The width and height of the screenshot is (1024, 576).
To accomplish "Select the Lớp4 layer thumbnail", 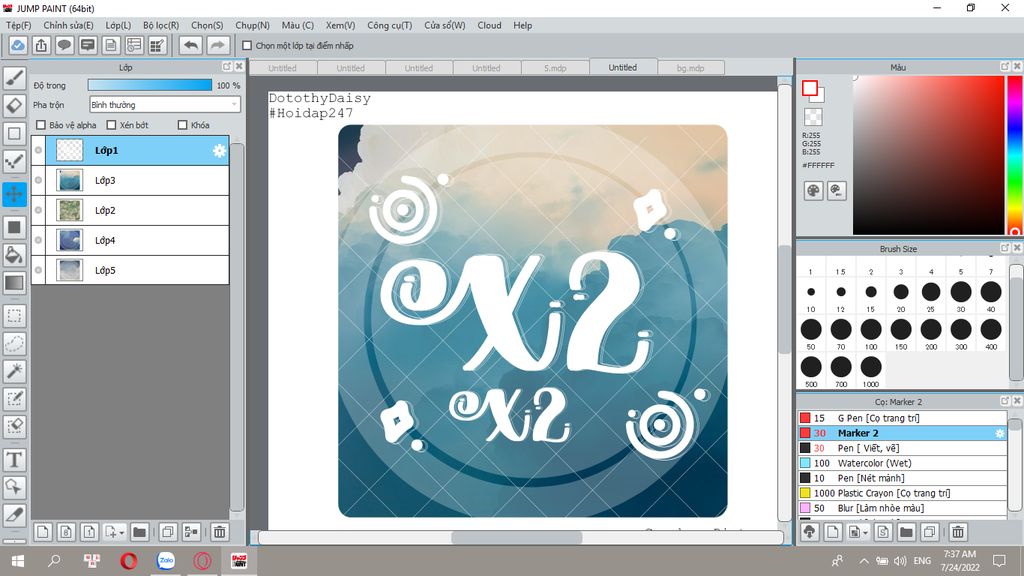I will [x=69, y=240].
